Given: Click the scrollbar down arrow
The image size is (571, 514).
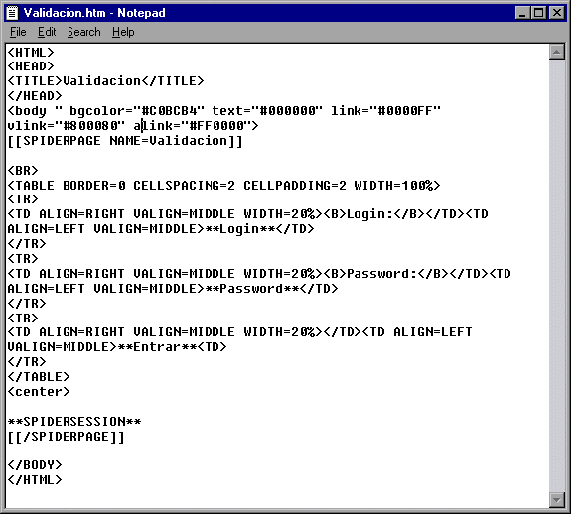Looking at the screenshot, I should (x=556, y=500).
